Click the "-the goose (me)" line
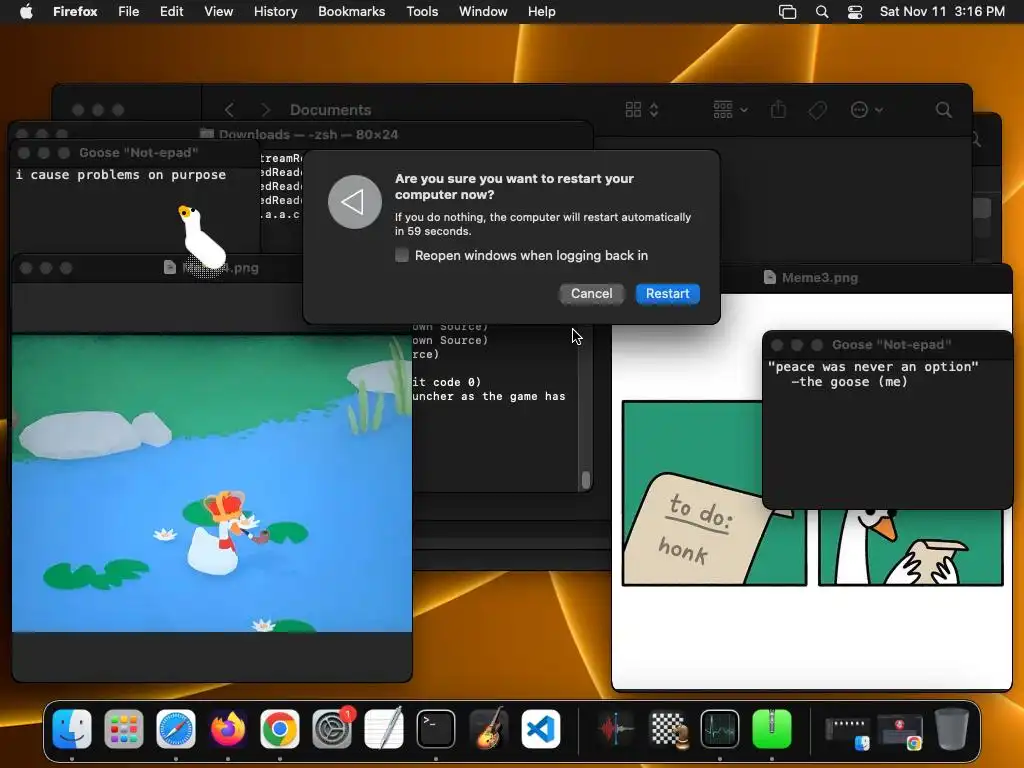This screenshot has height=768, width=1024. [849, 382]
